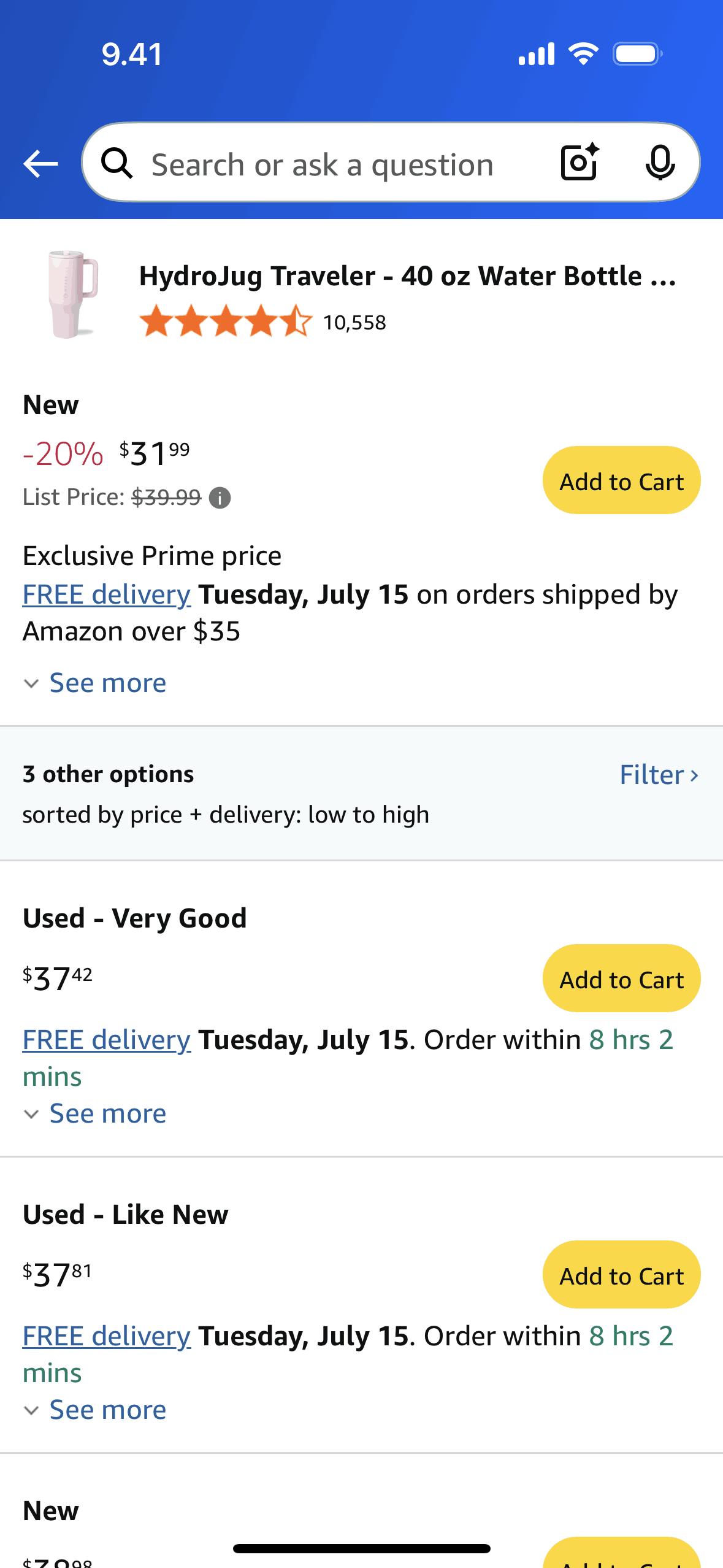Tap the battery indicator in status bar

coord(638,54)
